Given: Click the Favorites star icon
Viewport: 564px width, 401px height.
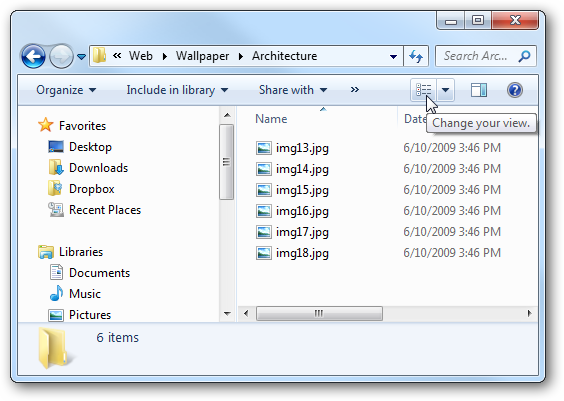Looking at the screenshot, I should point(46,125).
